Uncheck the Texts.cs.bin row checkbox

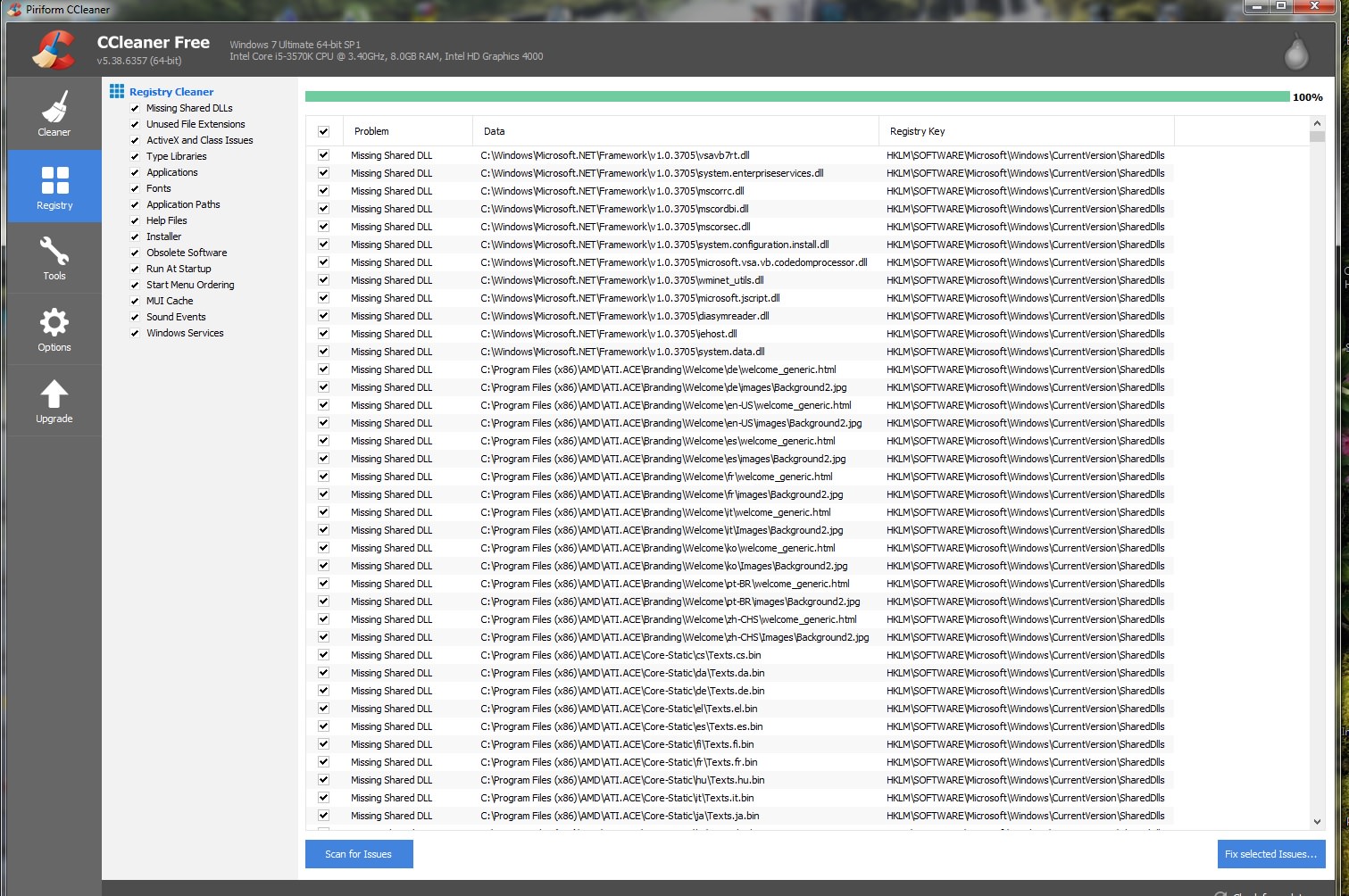pos(323,655)
